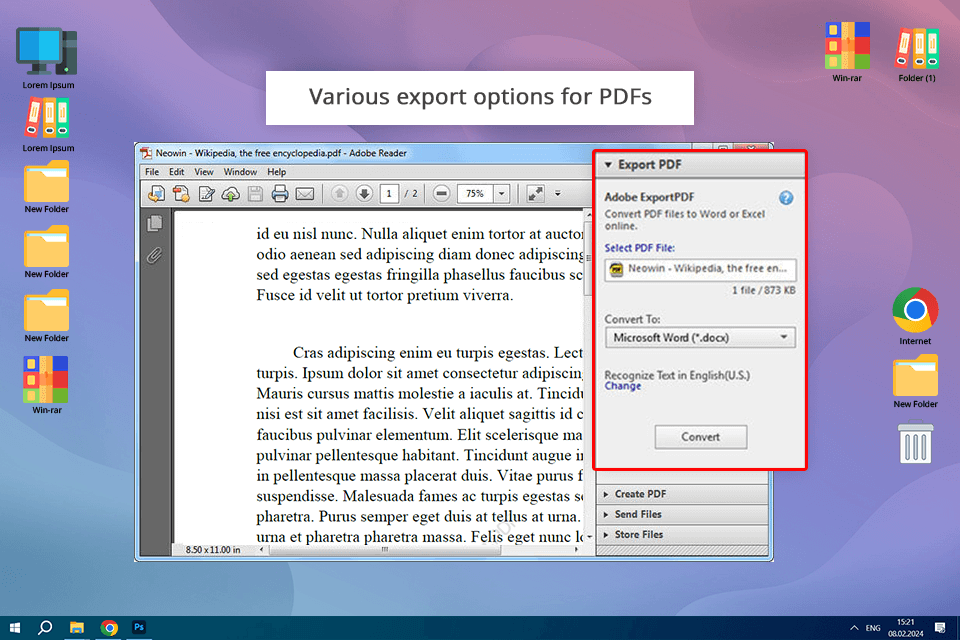The height and width of the screenshot is (640, 960).
Task: Open the Internet Chrome desktop icon
Action: 915,316
